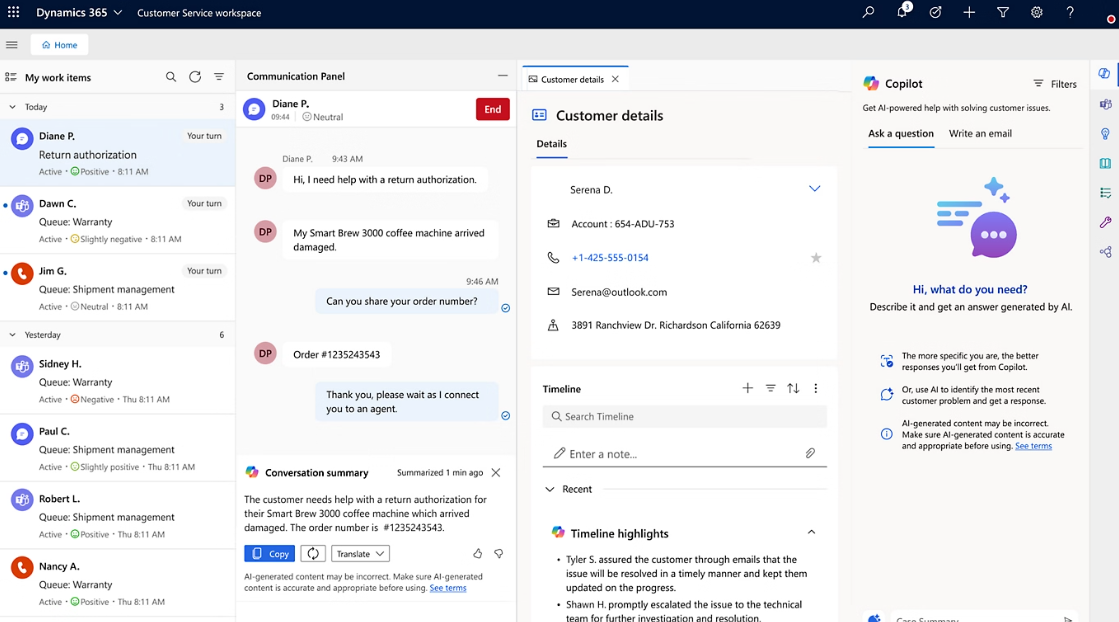This screenshot has height=622, width=1119.
Task: Call the phone number +1-425-555-0154
Action: tap(610, 258)
